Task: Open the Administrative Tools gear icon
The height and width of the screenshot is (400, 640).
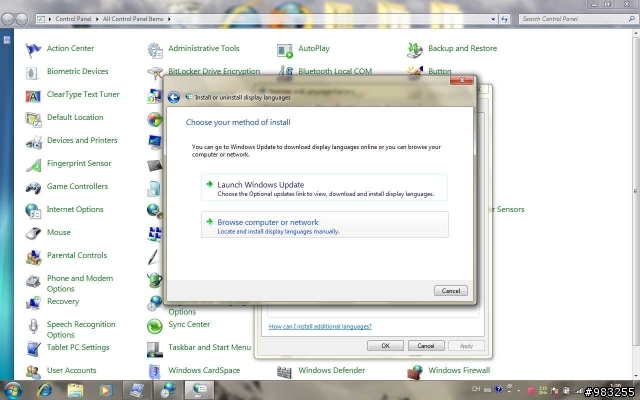Action: click(155, 50)
